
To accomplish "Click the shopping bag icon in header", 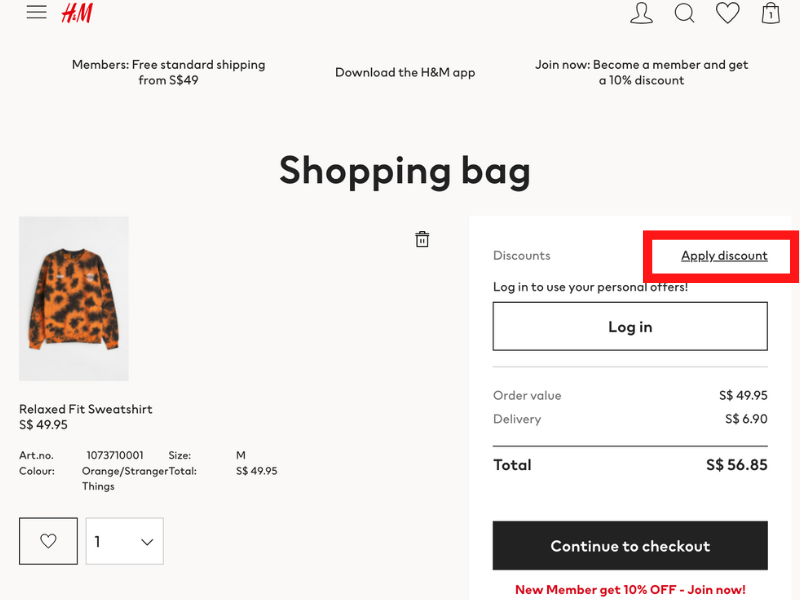I will click(770, 13).
